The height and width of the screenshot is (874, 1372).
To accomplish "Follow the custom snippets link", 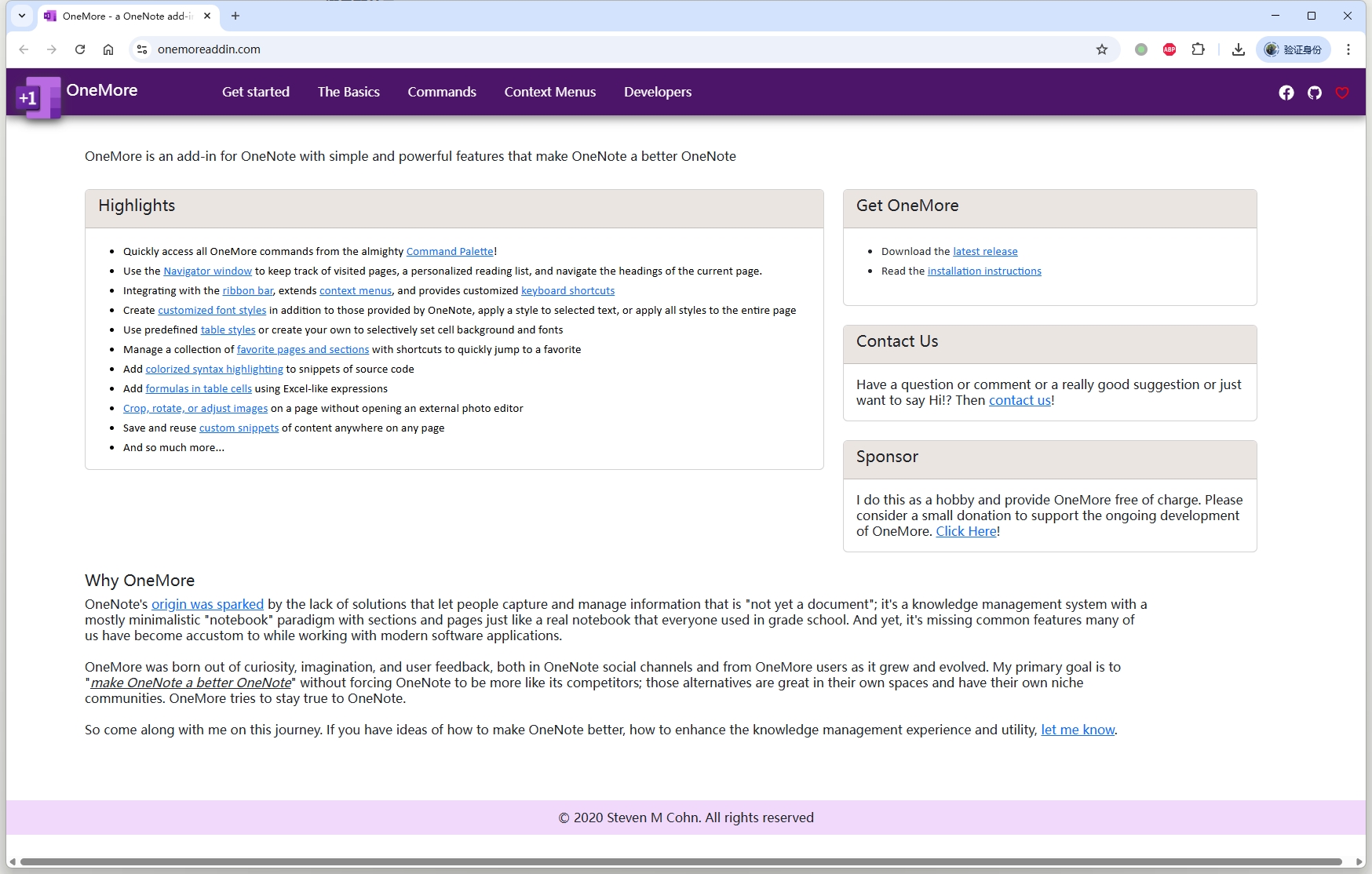I will coord(239,428).
